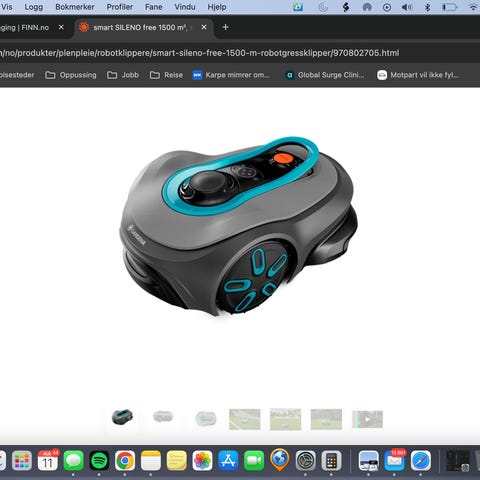Open FaceTime from the dock
Screen dimensions: 480x480
(x=254, y=461)
